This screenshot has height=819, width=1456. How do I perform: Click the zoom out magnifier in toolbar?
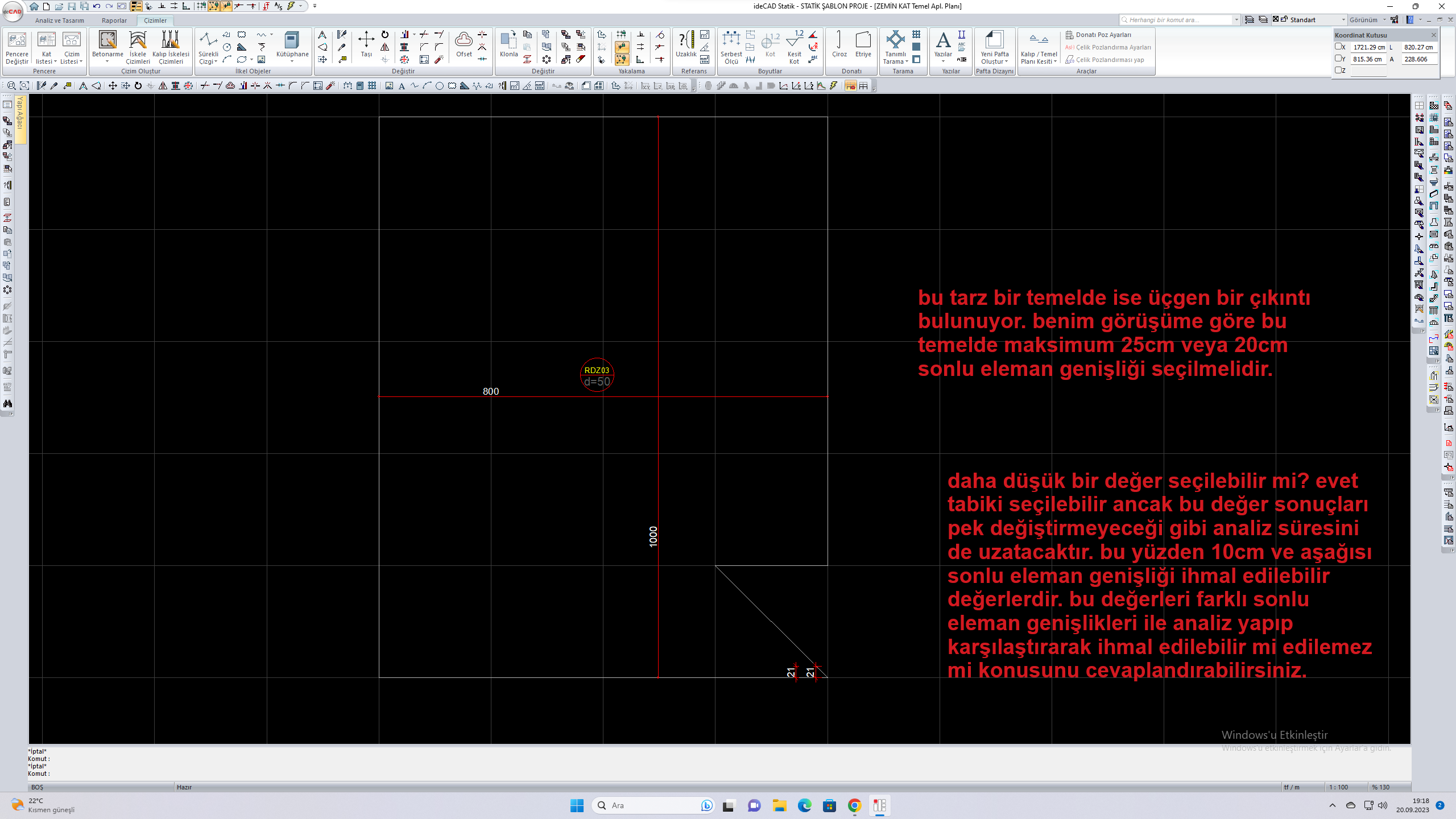[11, 86]
